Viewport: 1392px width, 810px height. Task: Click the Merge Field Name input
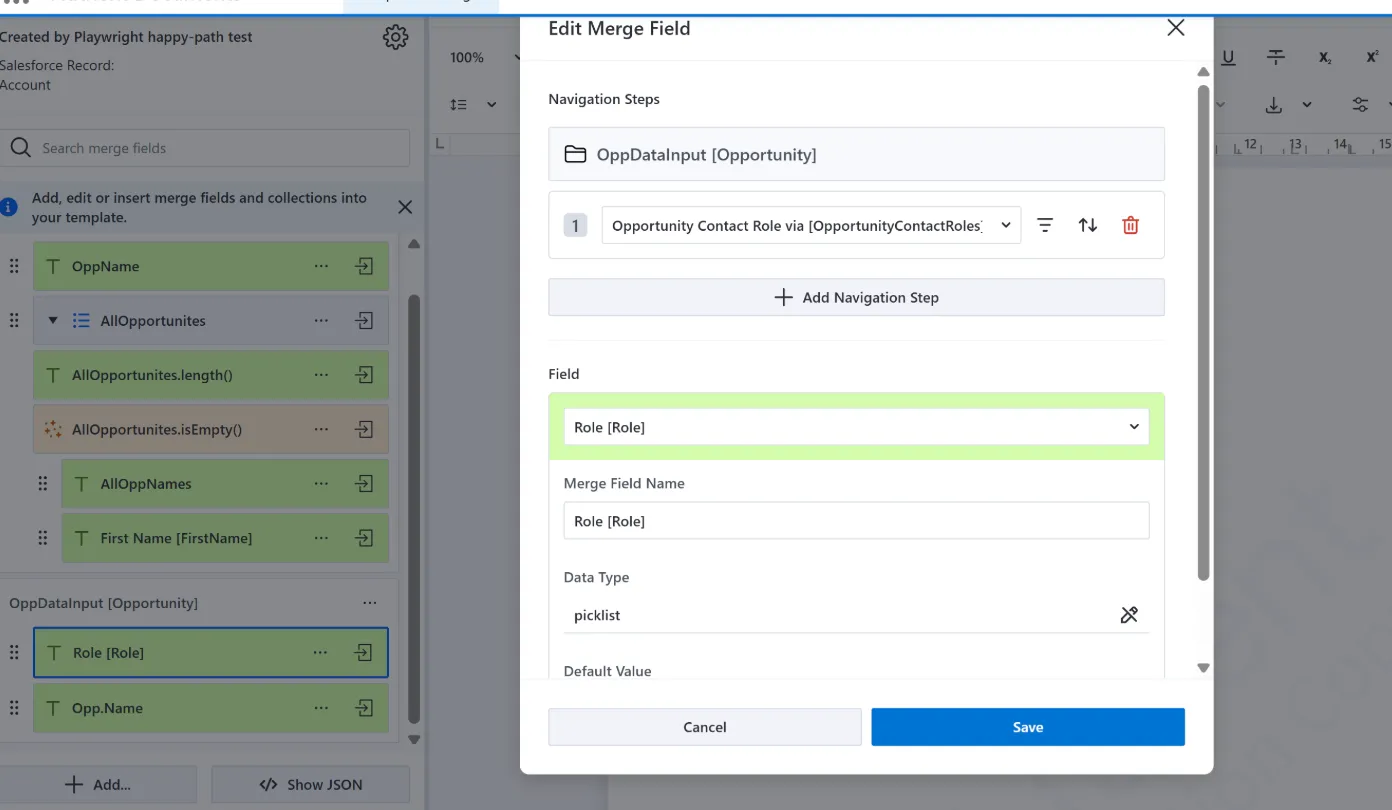856,521
